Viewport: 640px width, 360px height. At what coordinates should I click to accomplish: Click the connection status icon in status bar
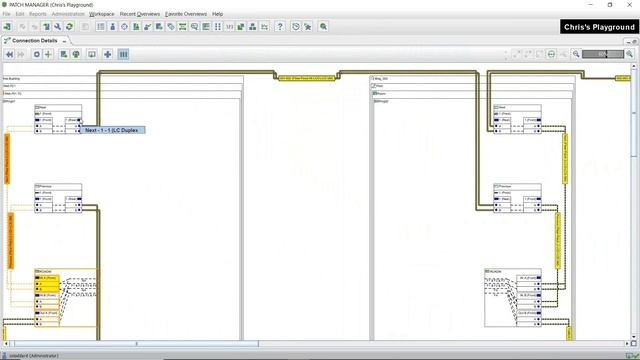[633, 356]
